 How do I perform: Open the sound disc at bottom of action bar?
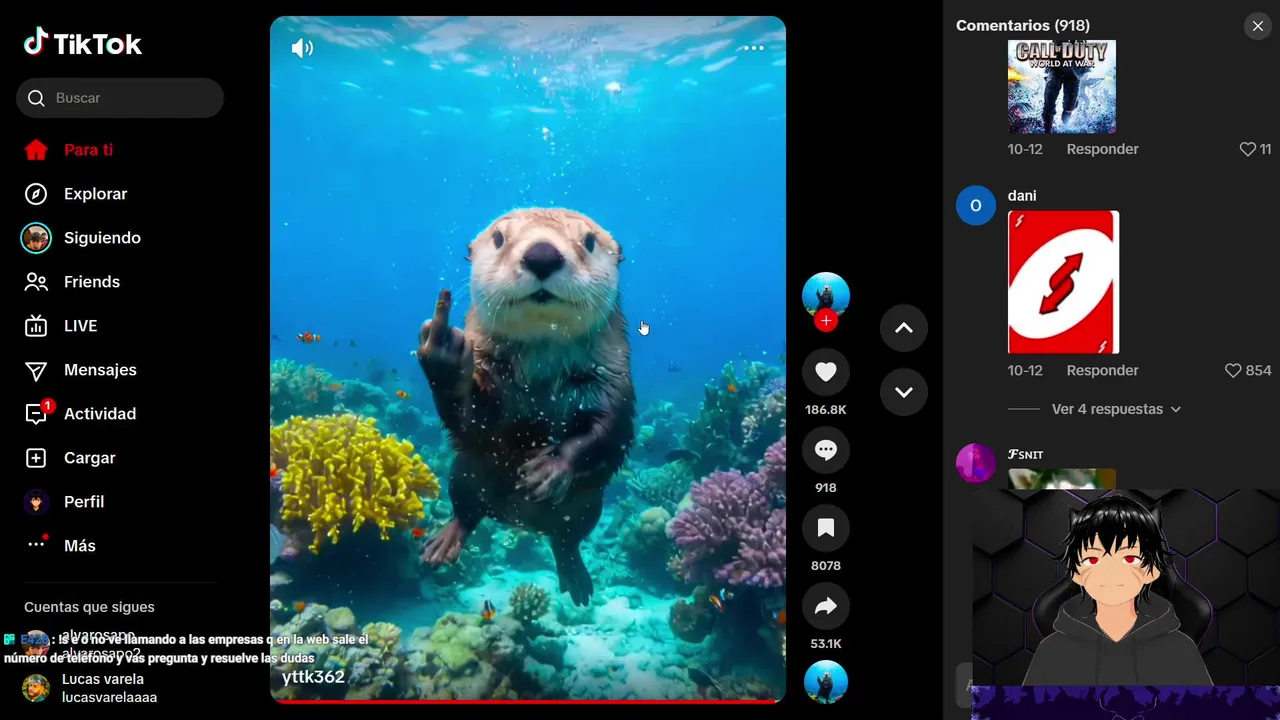pyautogui.click(x=826, y=682)
